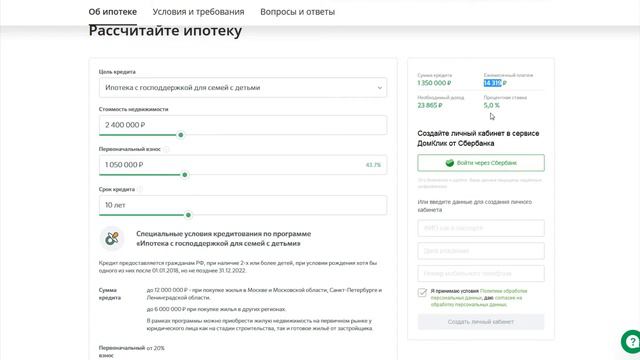
Task: Click the 43.7% down payment percentage
Action: coord(373,165)
